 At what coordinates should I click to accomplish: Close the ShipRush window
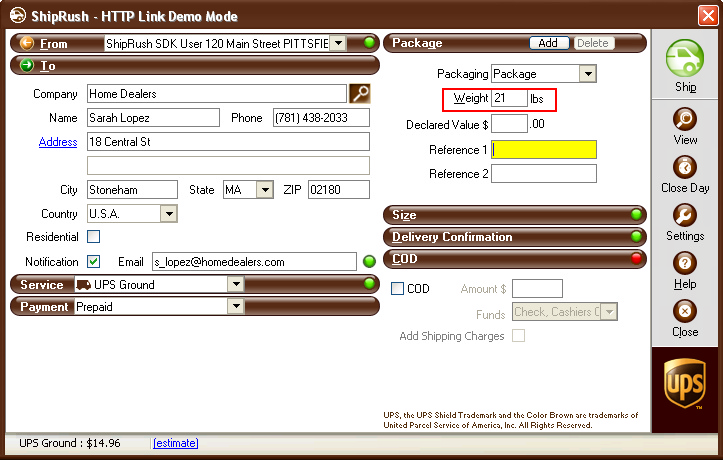point(708,16)
